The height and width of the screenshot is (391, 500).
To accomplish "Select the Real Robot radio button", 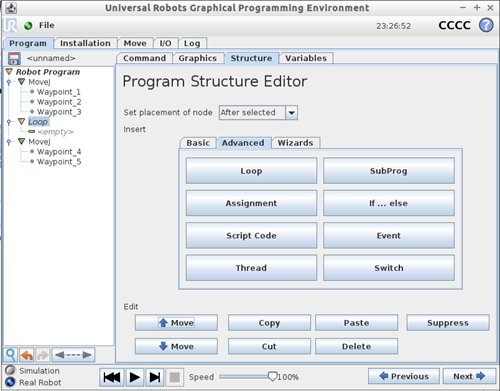I will coord(10,382).
